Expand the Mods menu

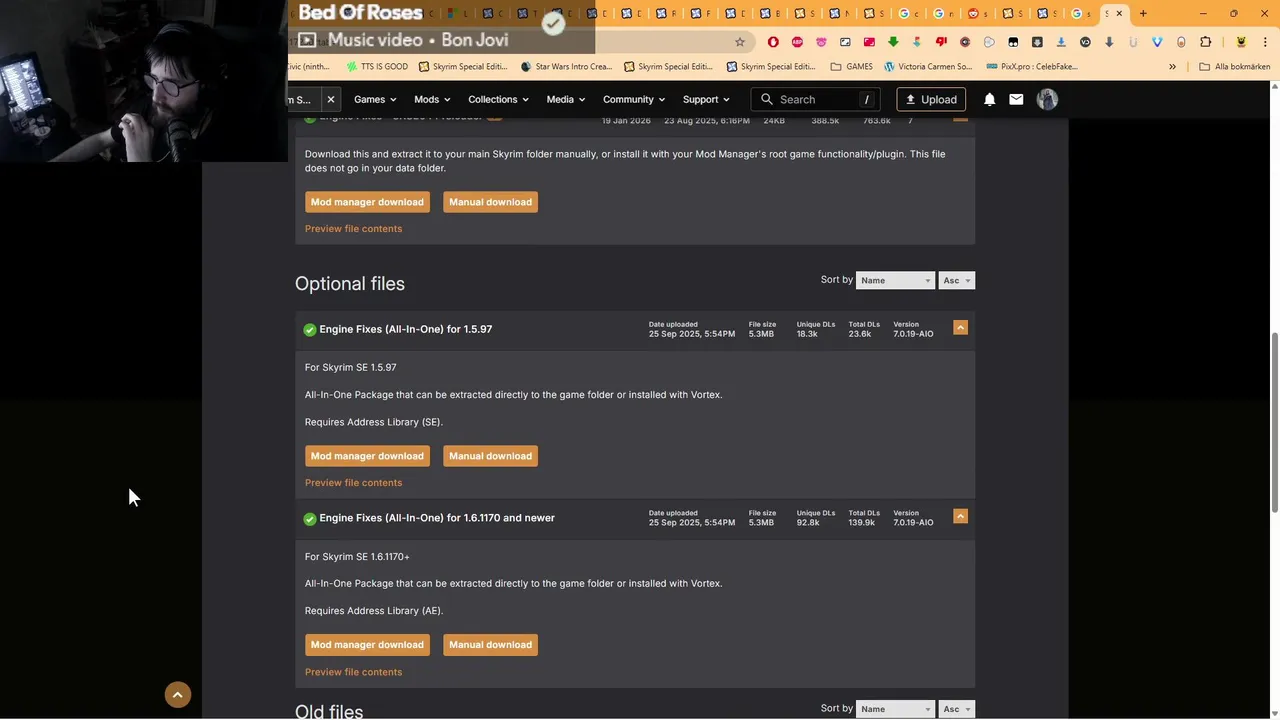[x=432, y=99]
